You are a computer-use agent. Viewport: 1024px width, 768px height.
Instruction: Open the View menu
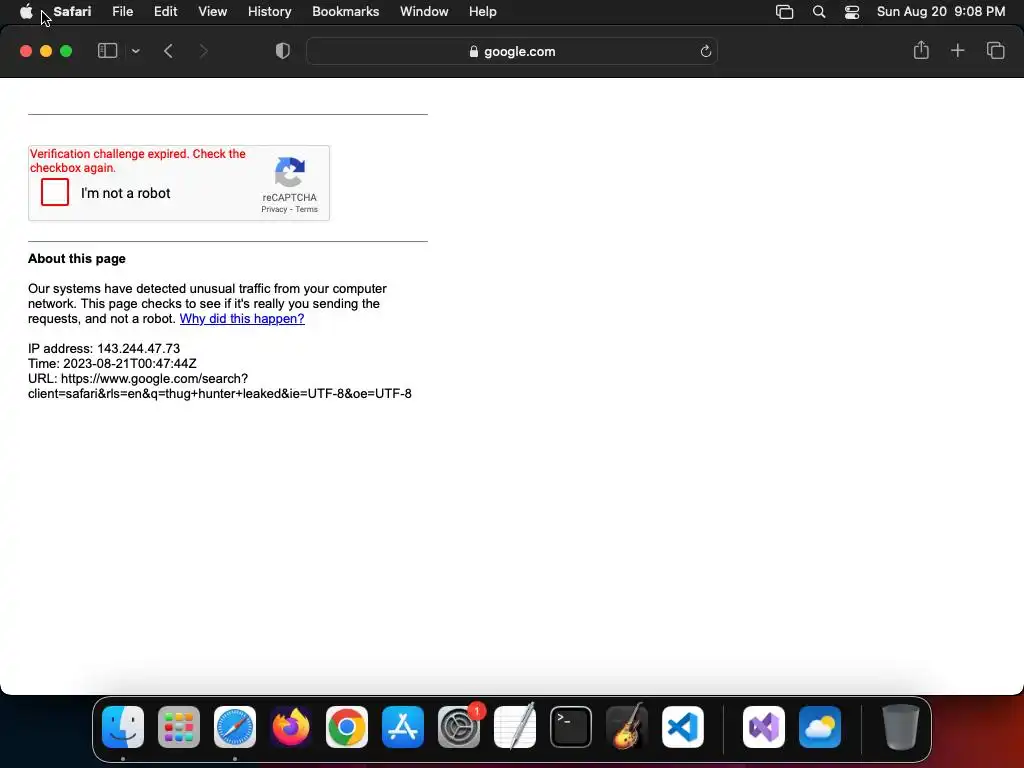212,12
